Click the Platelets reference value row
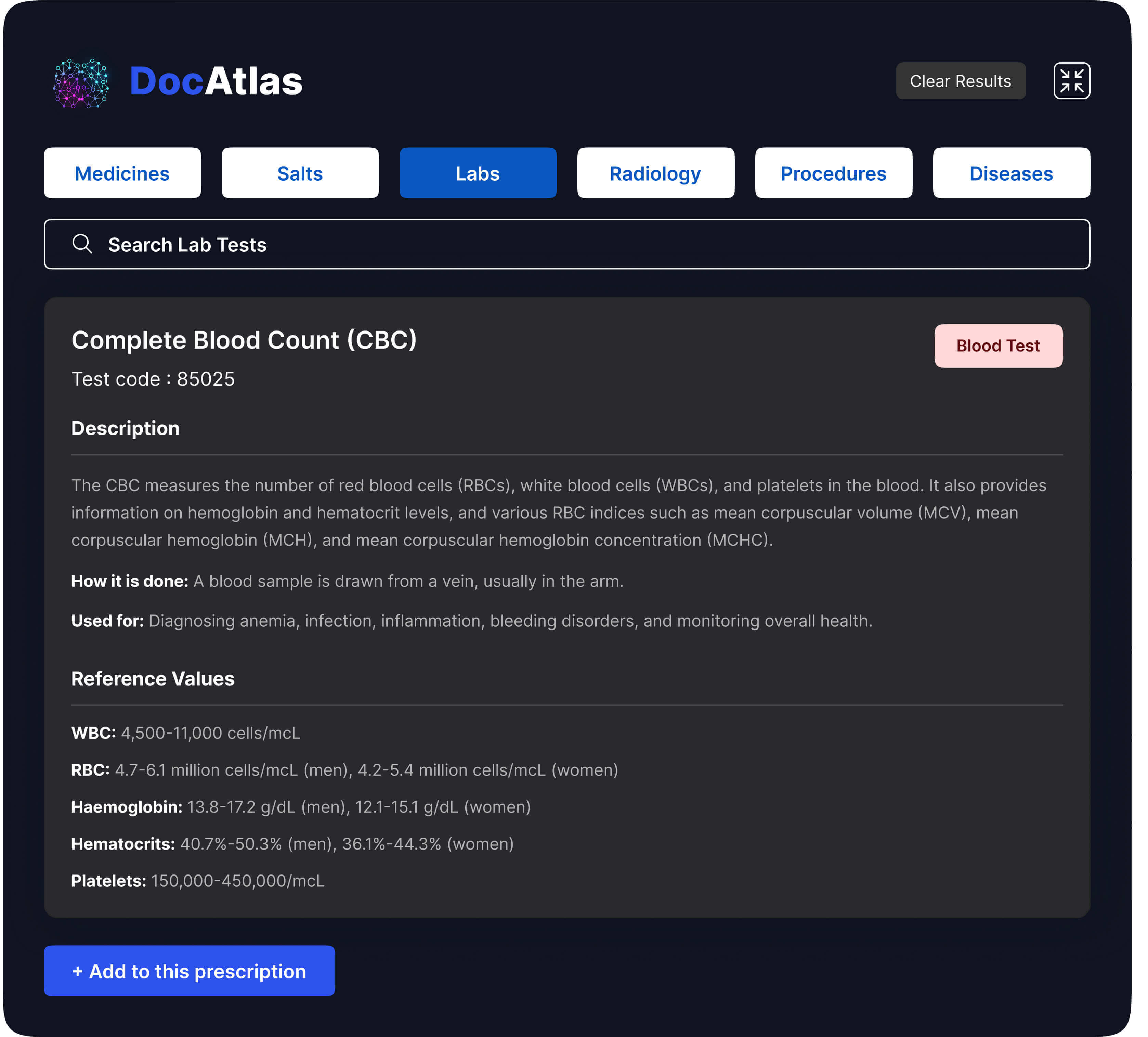 pyautogui.click(x=198, y=880)
